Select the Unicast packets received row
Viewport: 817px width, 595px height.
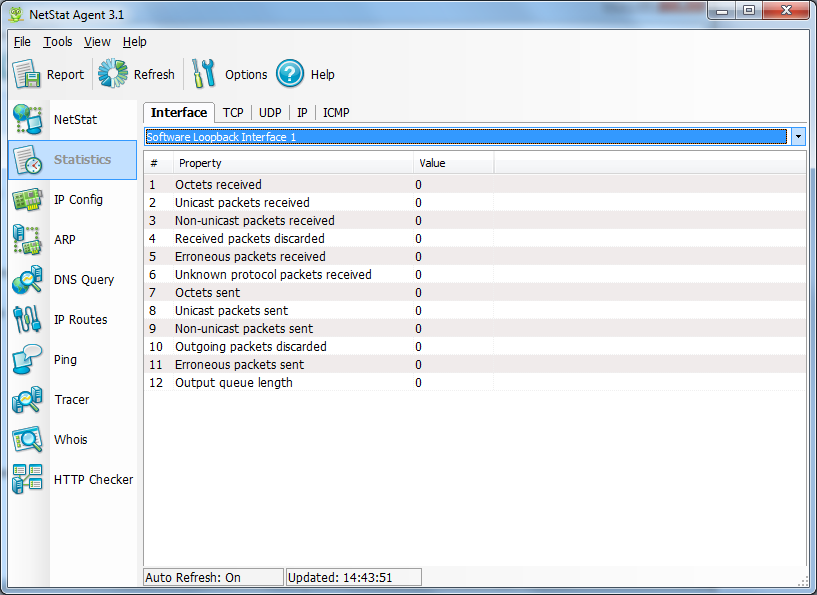pos(475,203)
